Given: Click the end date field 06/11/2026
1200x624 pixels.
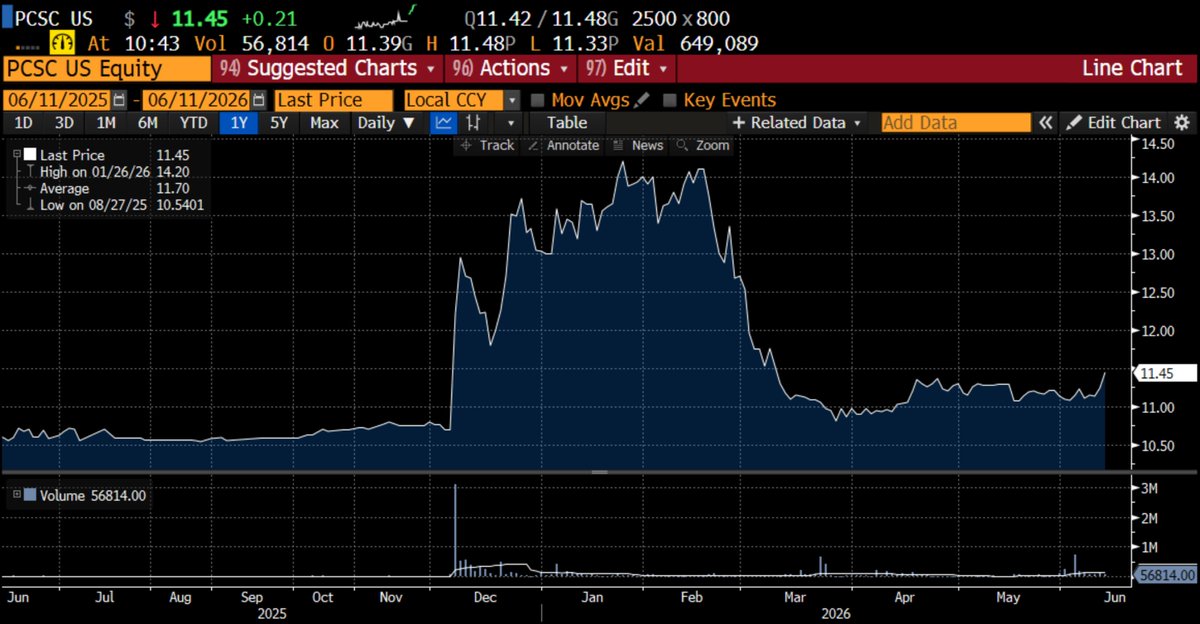Looking at the screenshot, I should [197, 100].
